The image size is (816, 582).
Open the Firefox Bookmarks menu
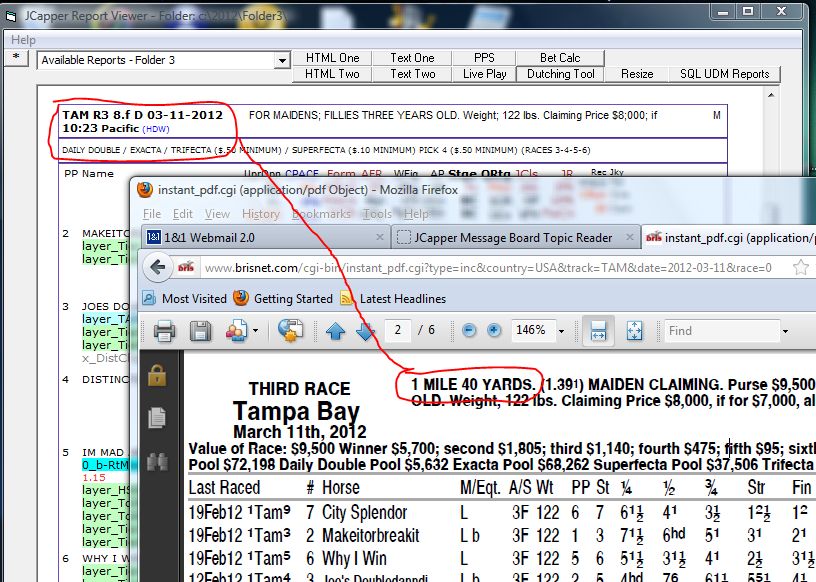click(x=322, y=214)
